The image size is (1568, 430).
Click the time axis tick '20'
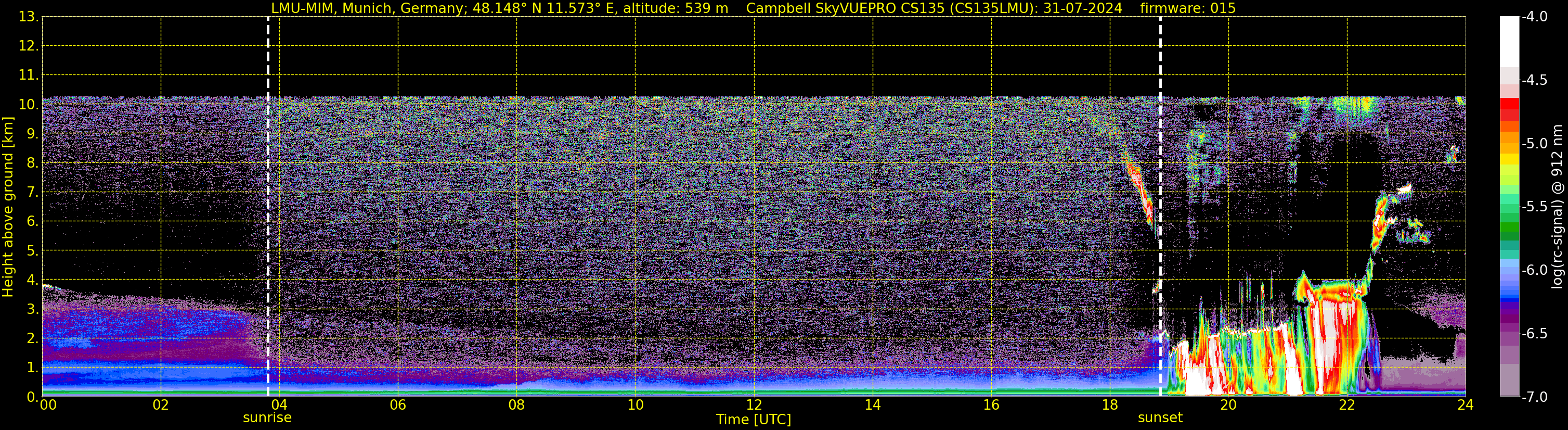1228,405
